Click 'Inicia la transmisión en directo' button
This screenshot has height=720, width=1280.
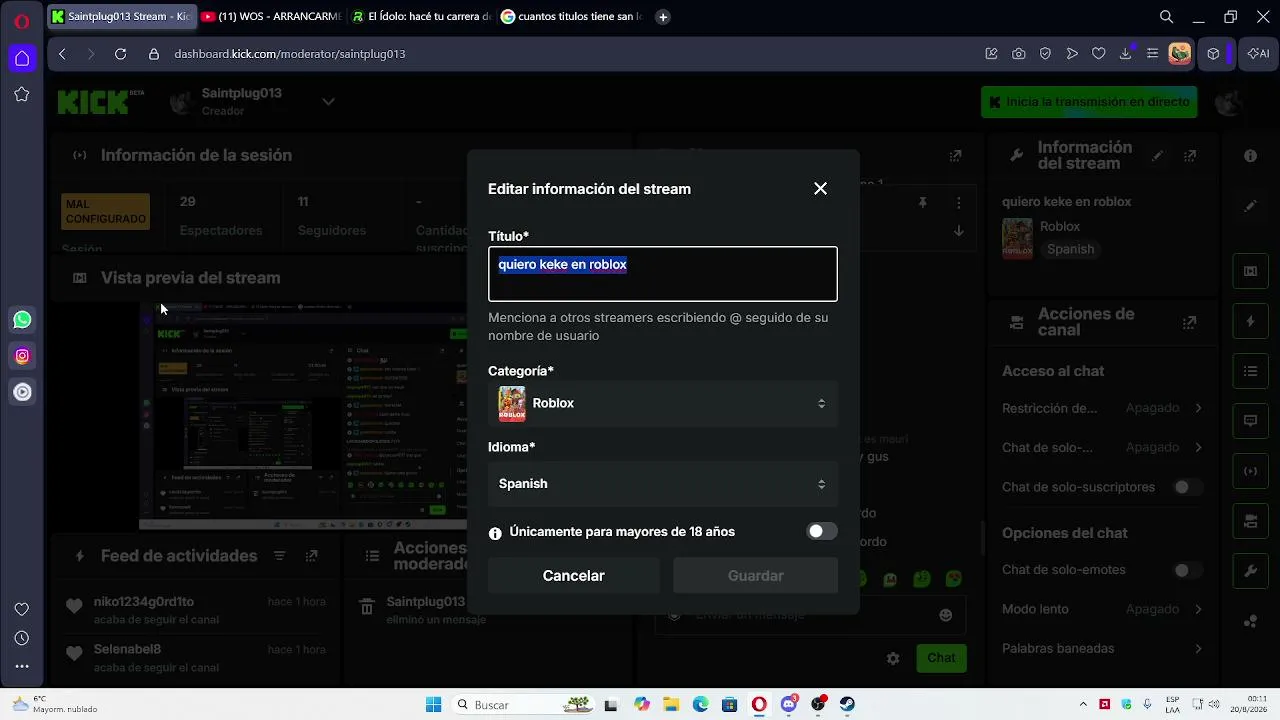1089,101
